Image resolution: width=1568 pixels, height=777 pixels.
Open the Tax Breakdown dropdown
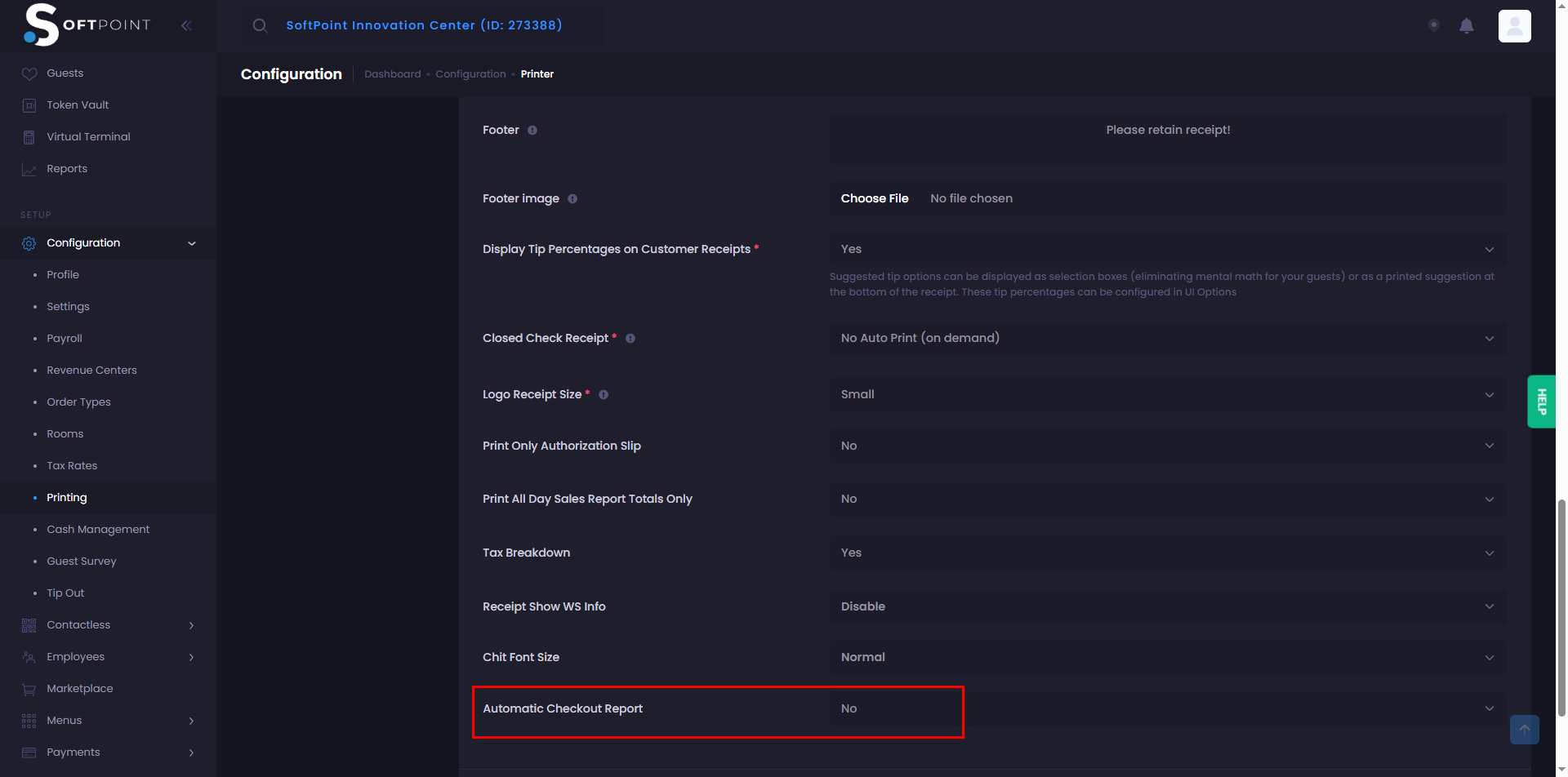tap(1168, 553)
